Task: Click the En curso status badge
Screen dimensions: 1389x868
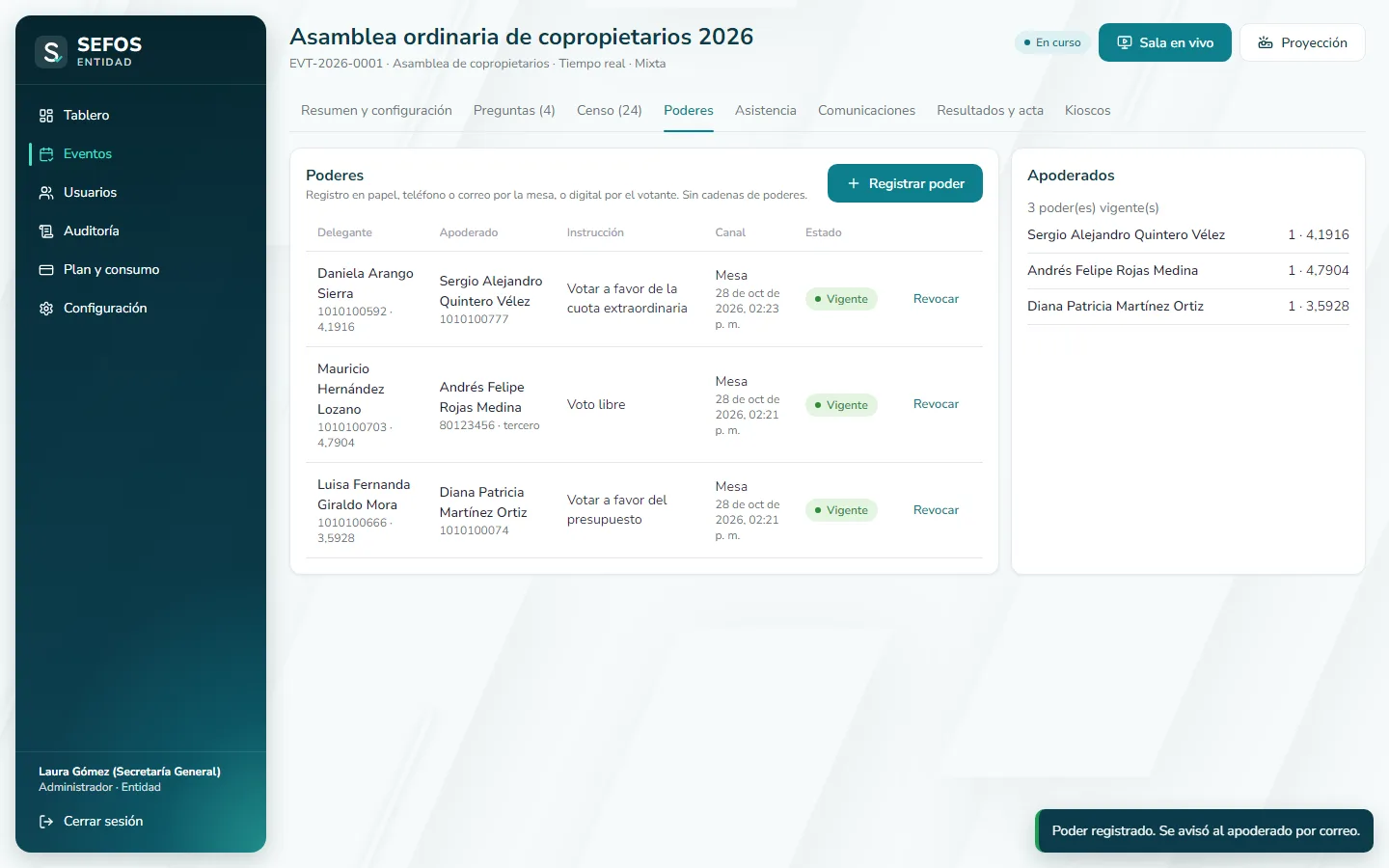Action: [x=1052, y=42]
